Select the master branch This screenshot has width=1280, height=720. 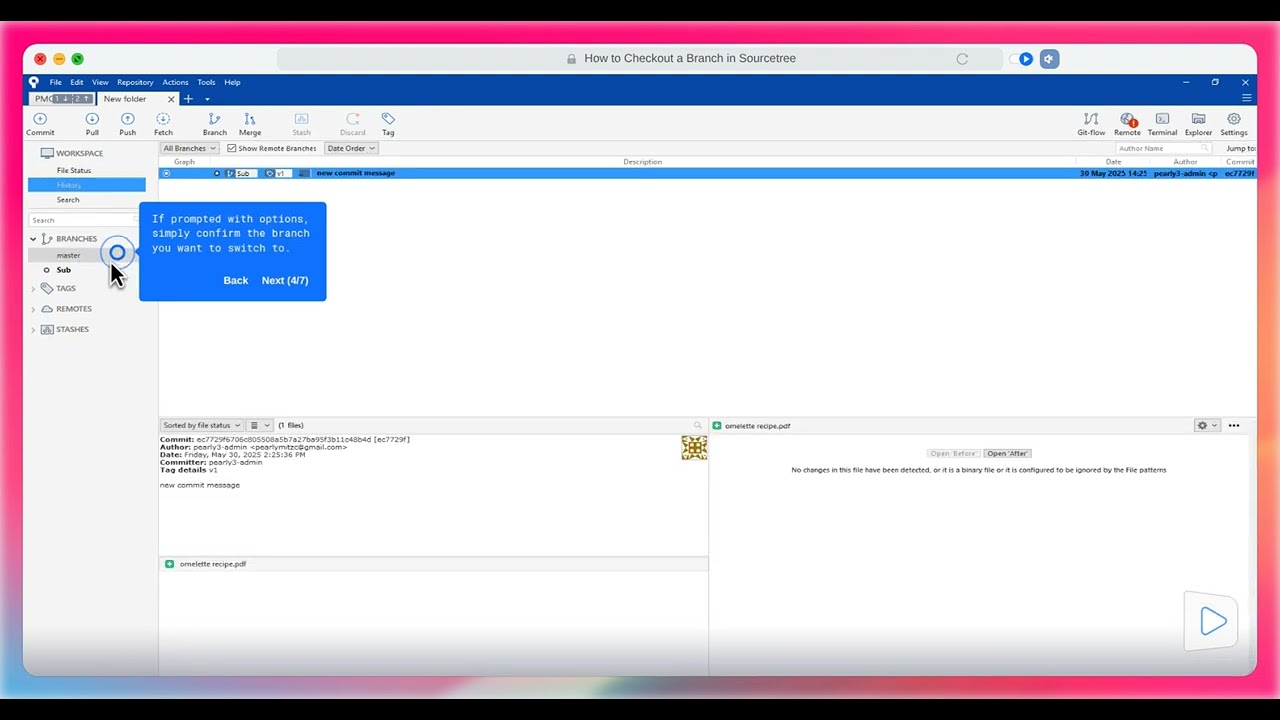click(x=68, y=255)
